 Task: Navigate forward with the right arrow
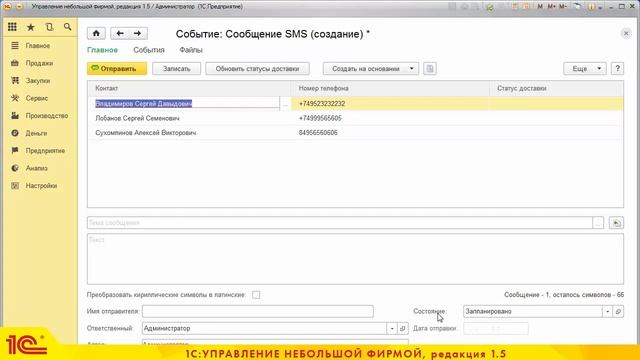[138, 33]
